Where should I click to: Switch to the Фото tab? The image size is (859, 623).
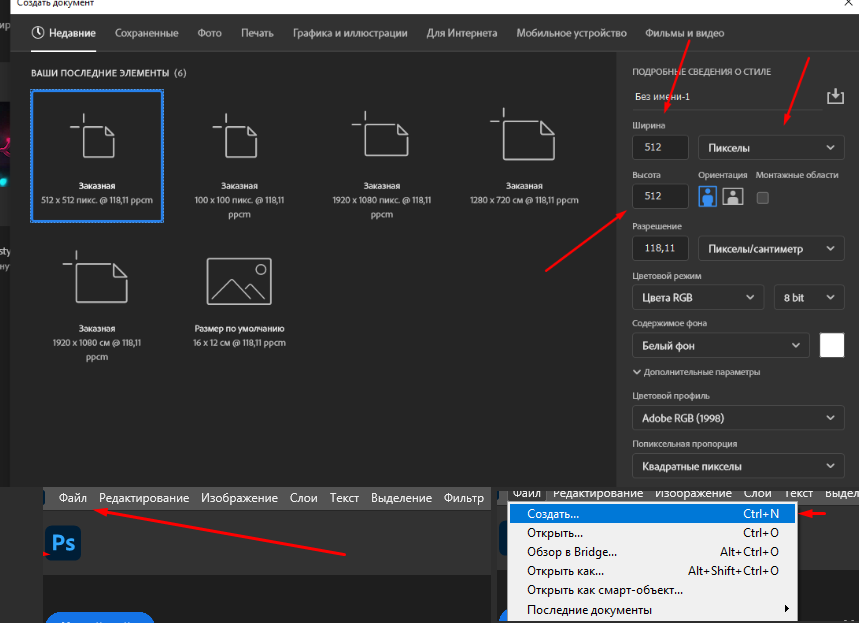[209, 33]
